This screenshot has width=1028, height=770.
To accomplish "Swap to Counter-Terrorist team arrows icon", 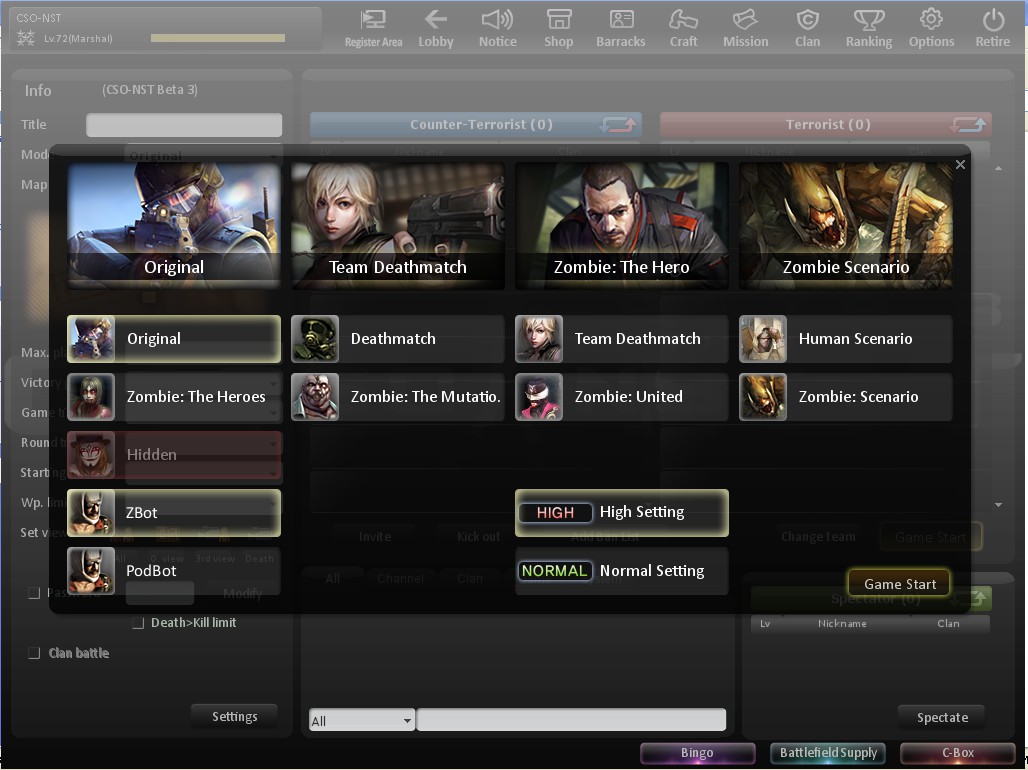I will (x=618, y=124).
